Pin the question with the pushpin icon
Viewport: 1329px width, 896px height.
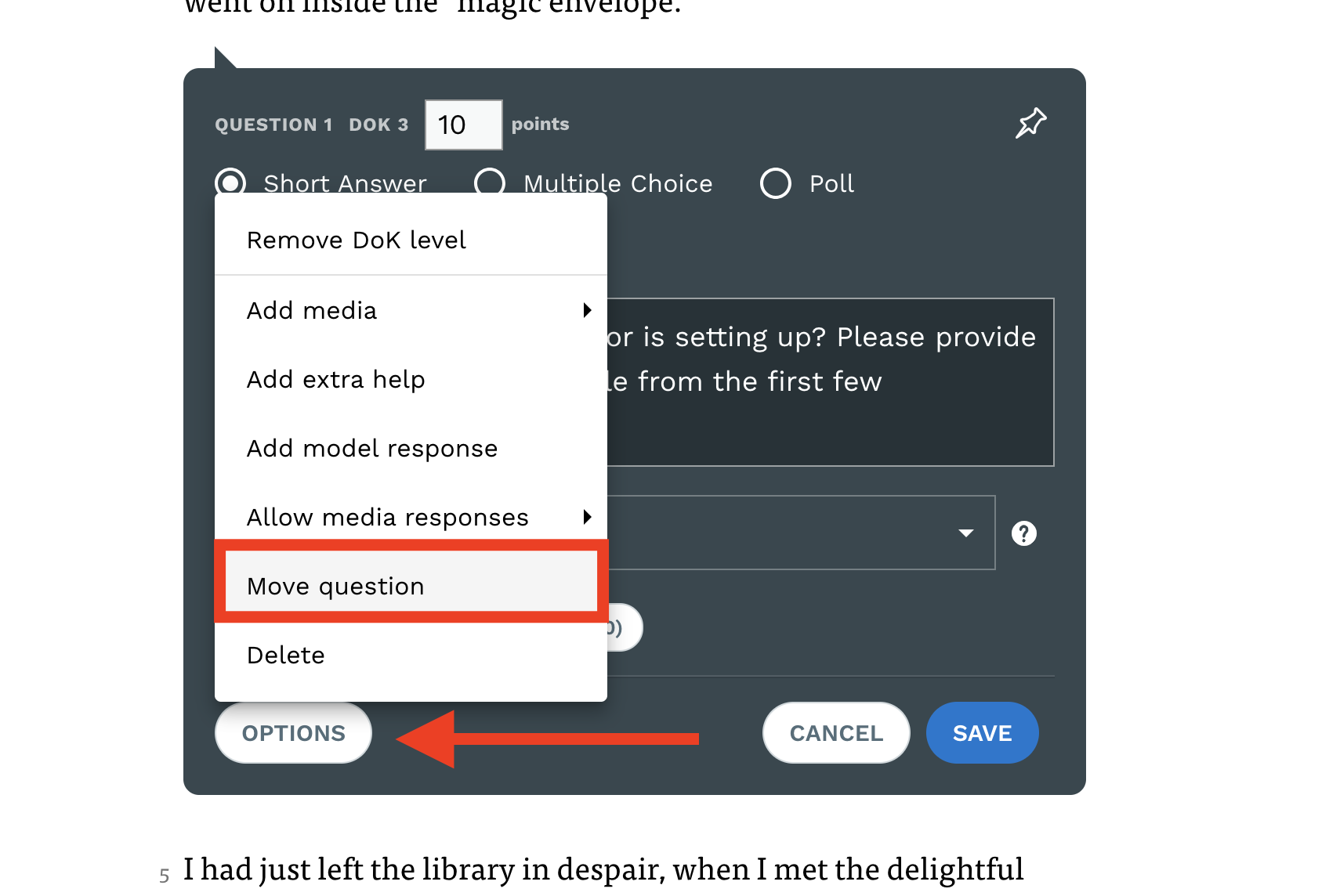[x=1030, y=124]
